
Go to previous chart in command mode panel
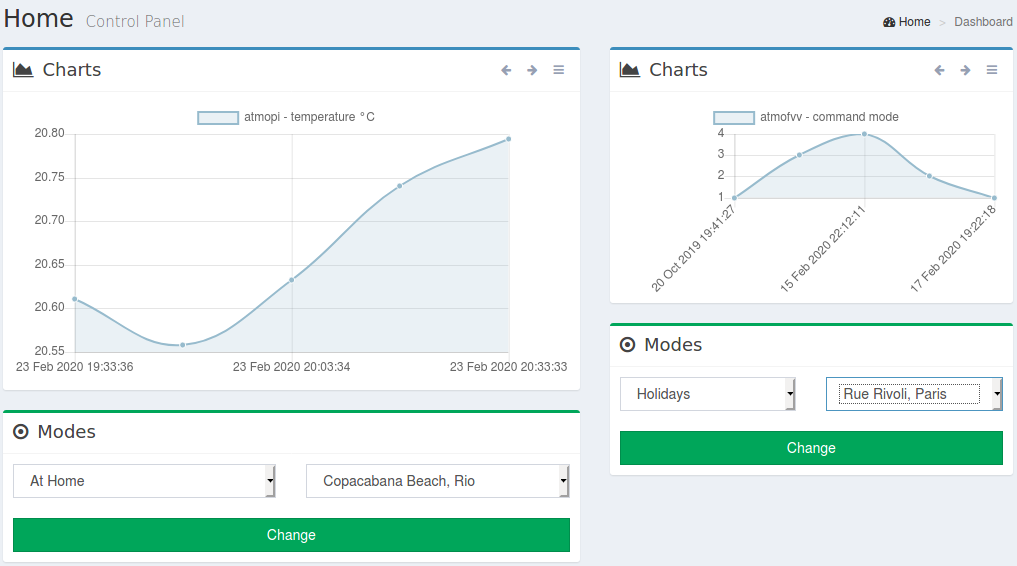[x=940, y=70]
